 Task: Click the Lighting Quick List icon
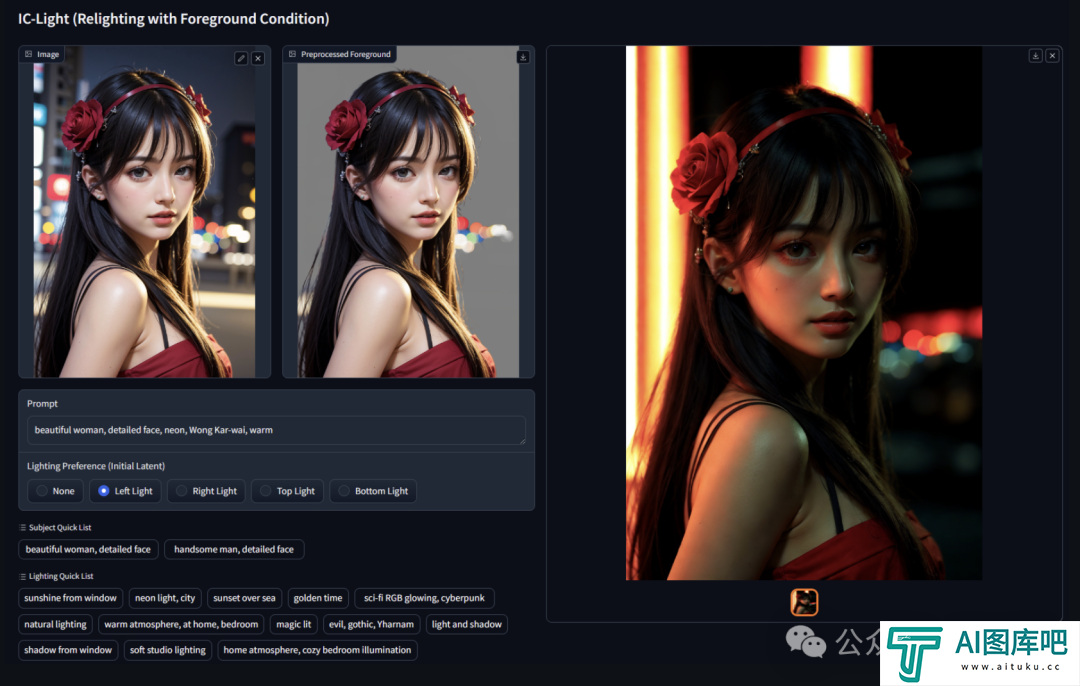point(23,576)
